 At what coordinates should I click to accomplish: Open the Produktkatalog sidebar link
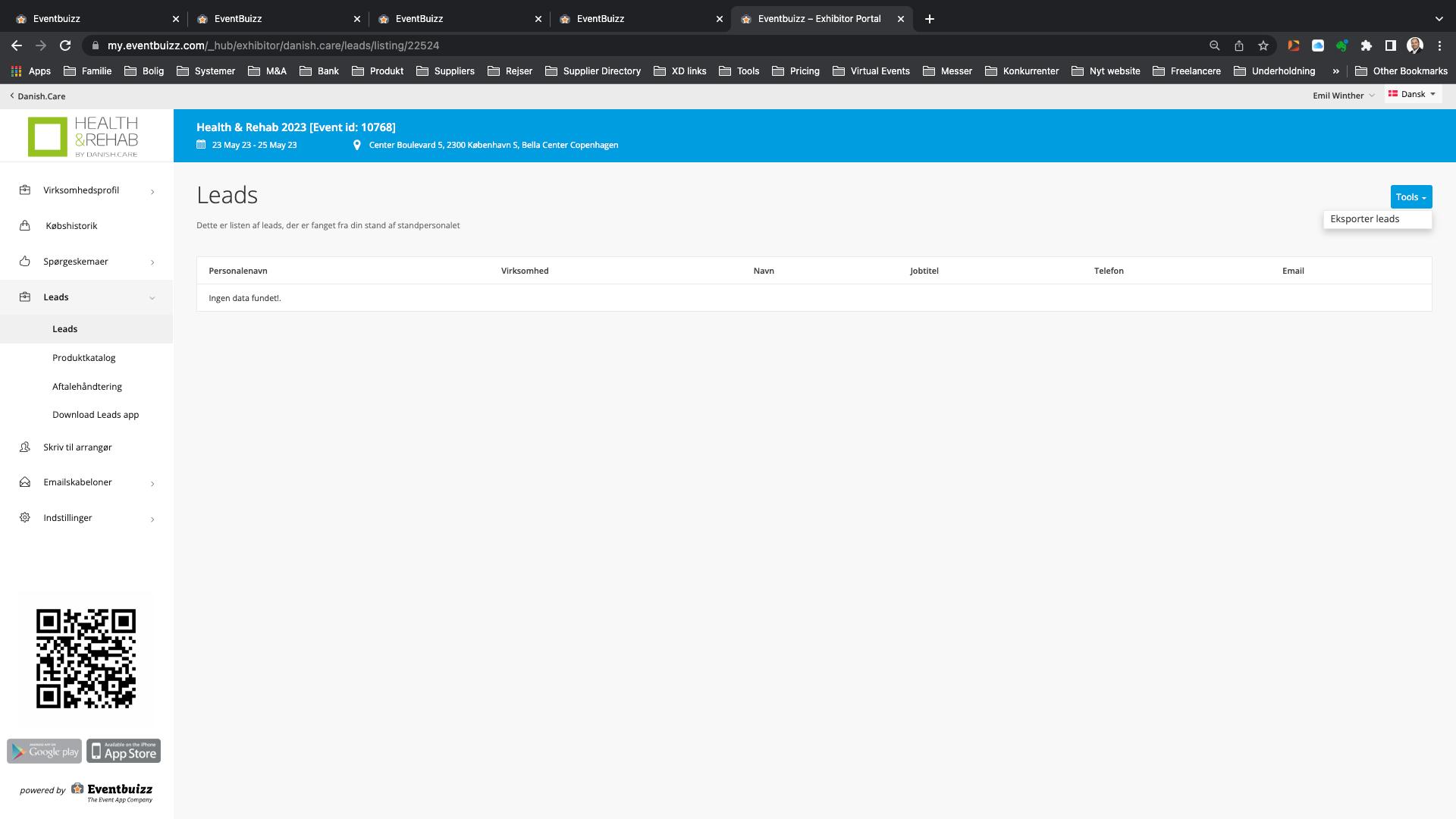pyautogui.click(x=83, y=358)
